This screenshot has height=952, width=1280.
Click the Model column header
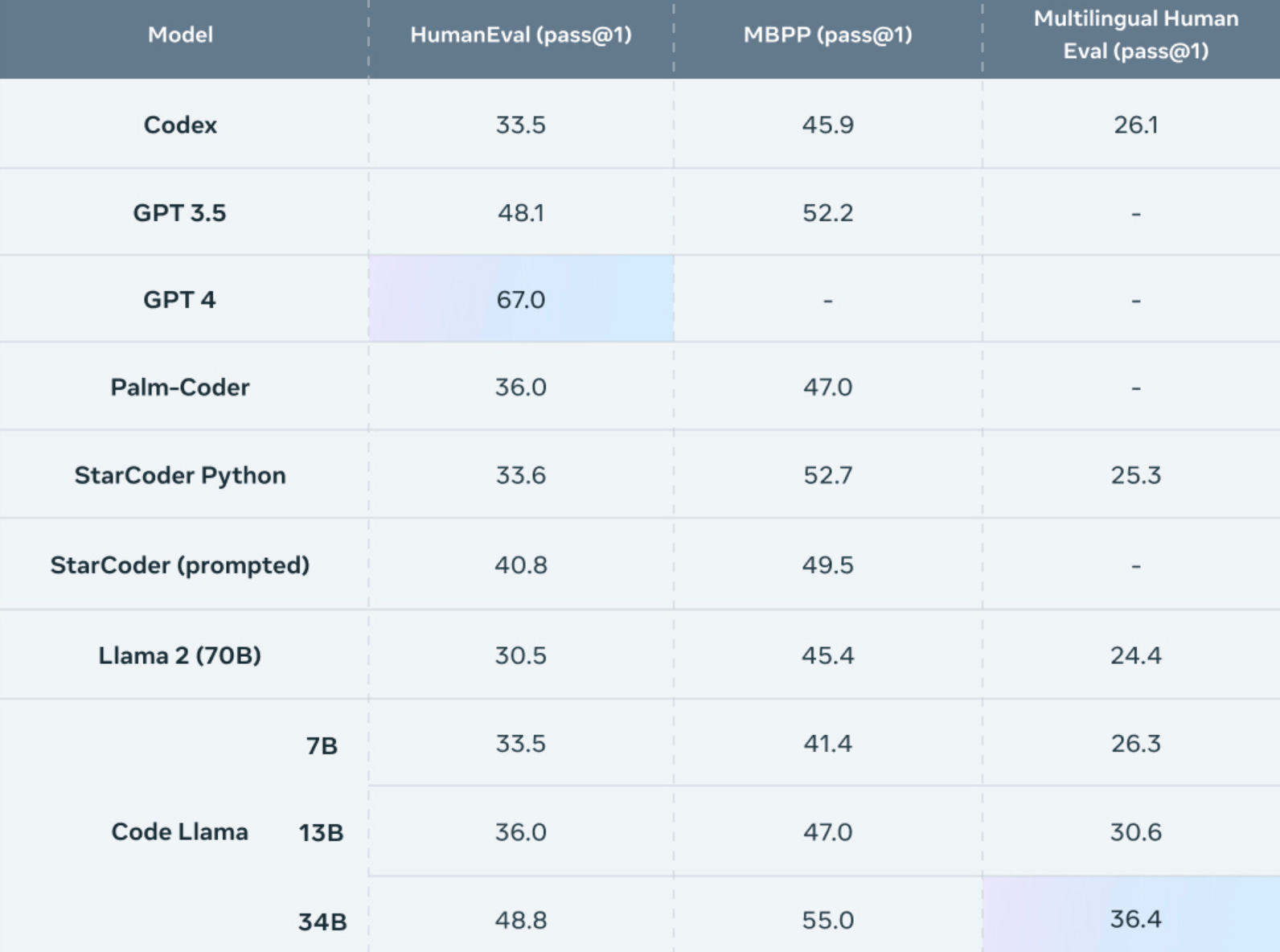(x=180, y=35)
